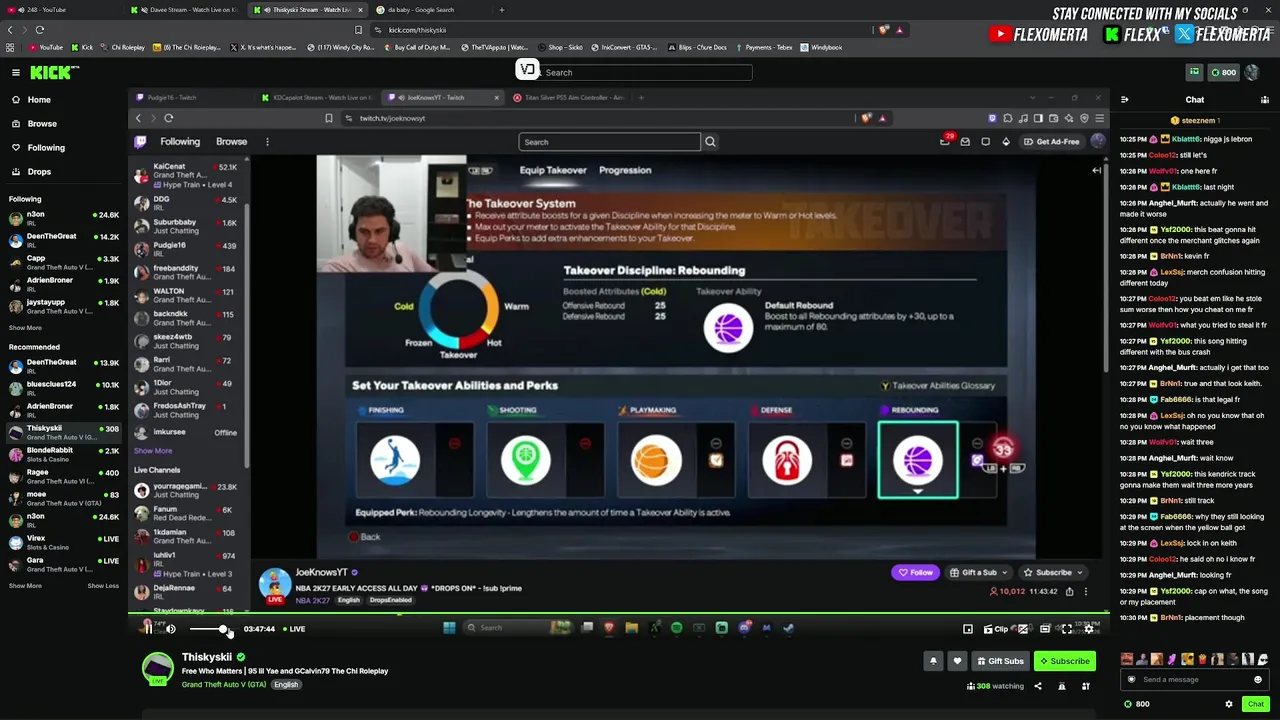
Task: Select the Finishing takeover ability icon
Action: point(395,461)
